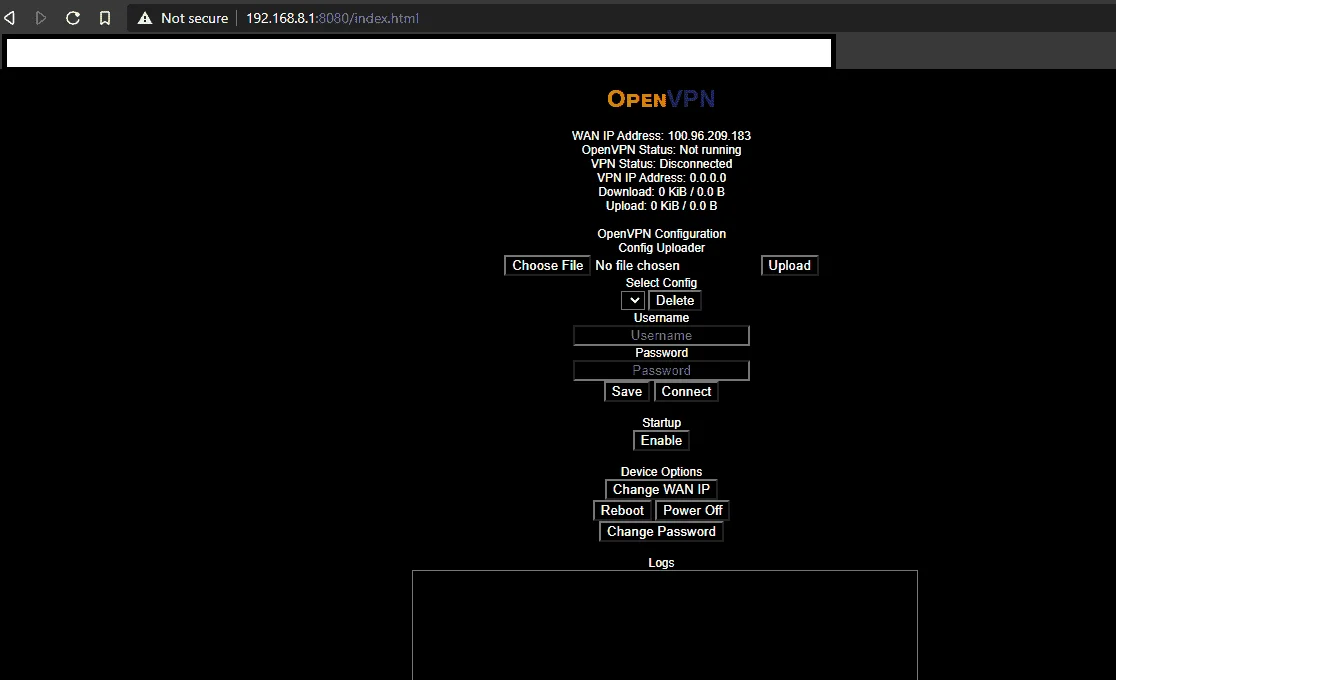Open the Select Config dropdown
1334x680 pixels.
[633, 300]
